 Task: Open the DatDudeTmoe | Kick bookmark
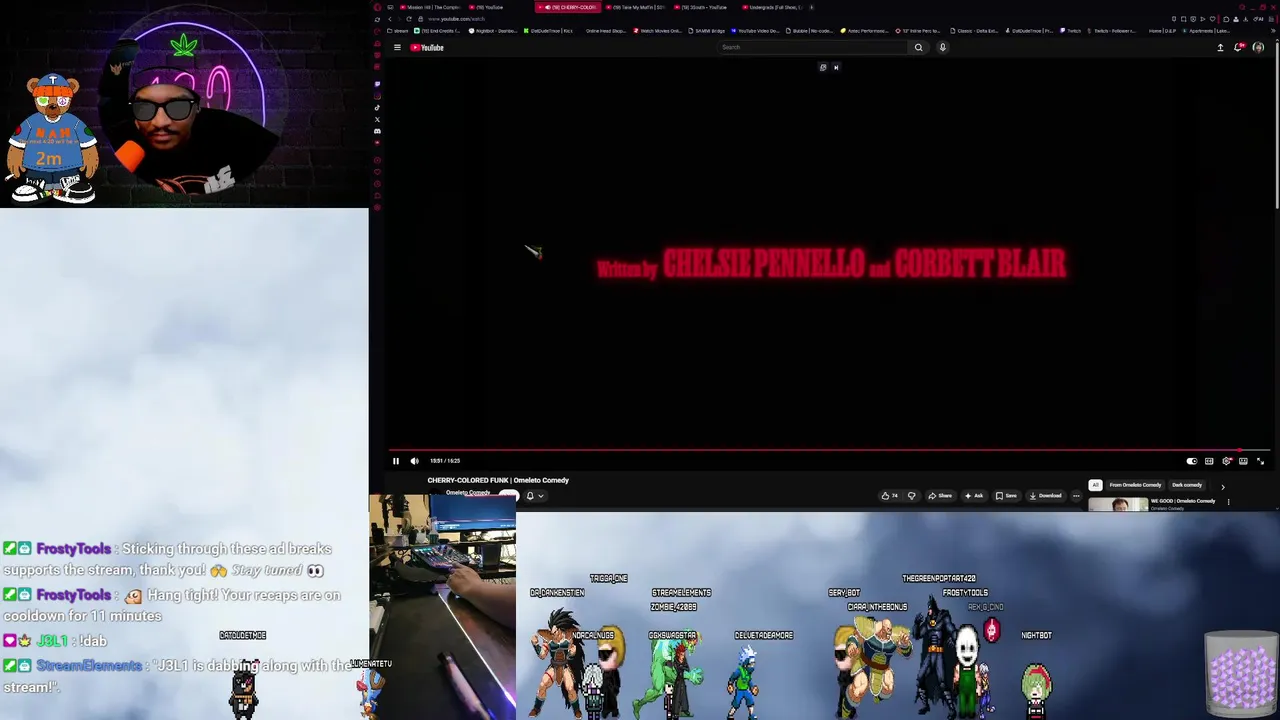(549, 31)
